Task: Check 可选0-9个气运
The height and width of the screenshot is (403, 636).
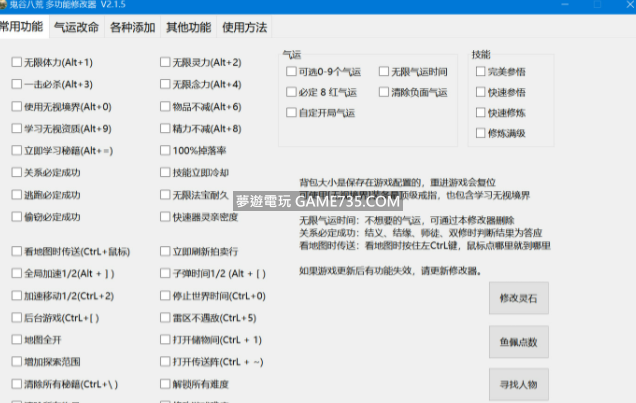Action: tap(291, 71)
